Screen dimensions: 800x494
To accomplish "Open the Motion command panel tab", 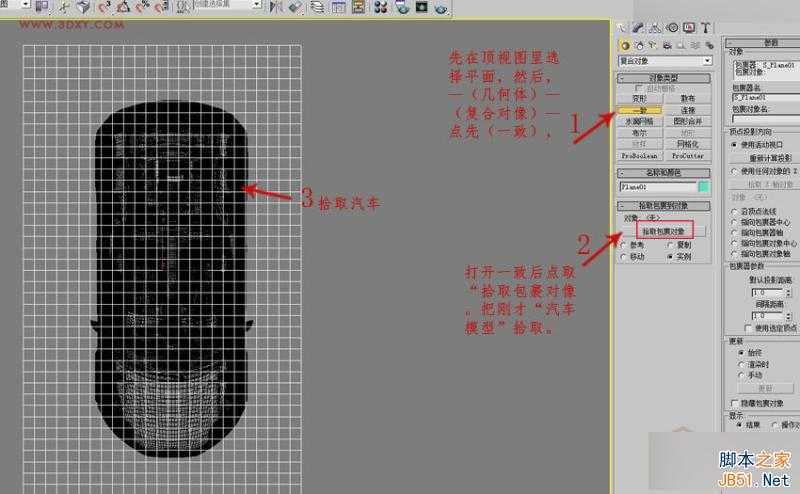I will 672,28.
